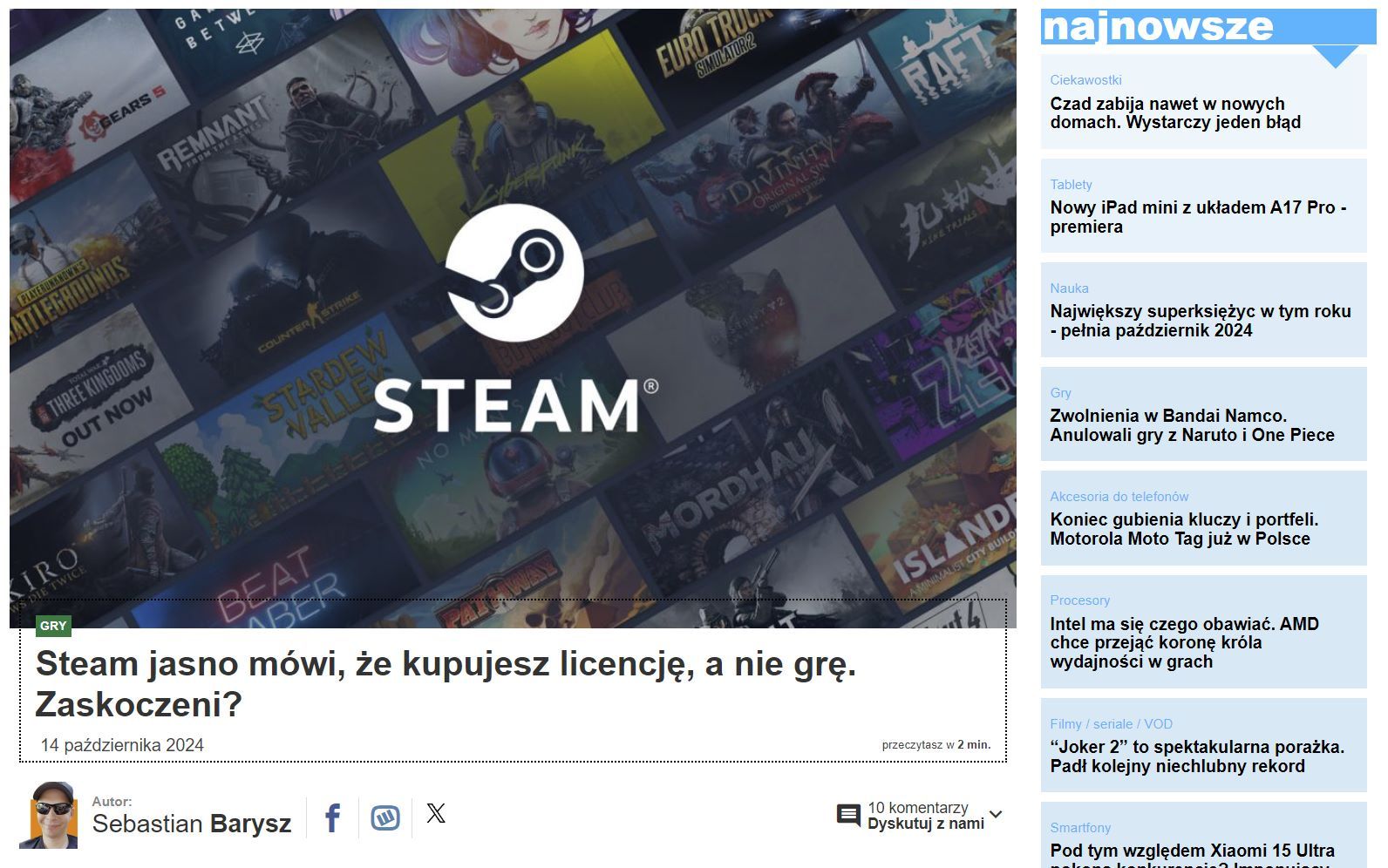Open 'Motorola Moto Tag już w Polsce' article
Image resolution: width=1388 pixels, height=868 pixels.
[x=1184, y=529]
